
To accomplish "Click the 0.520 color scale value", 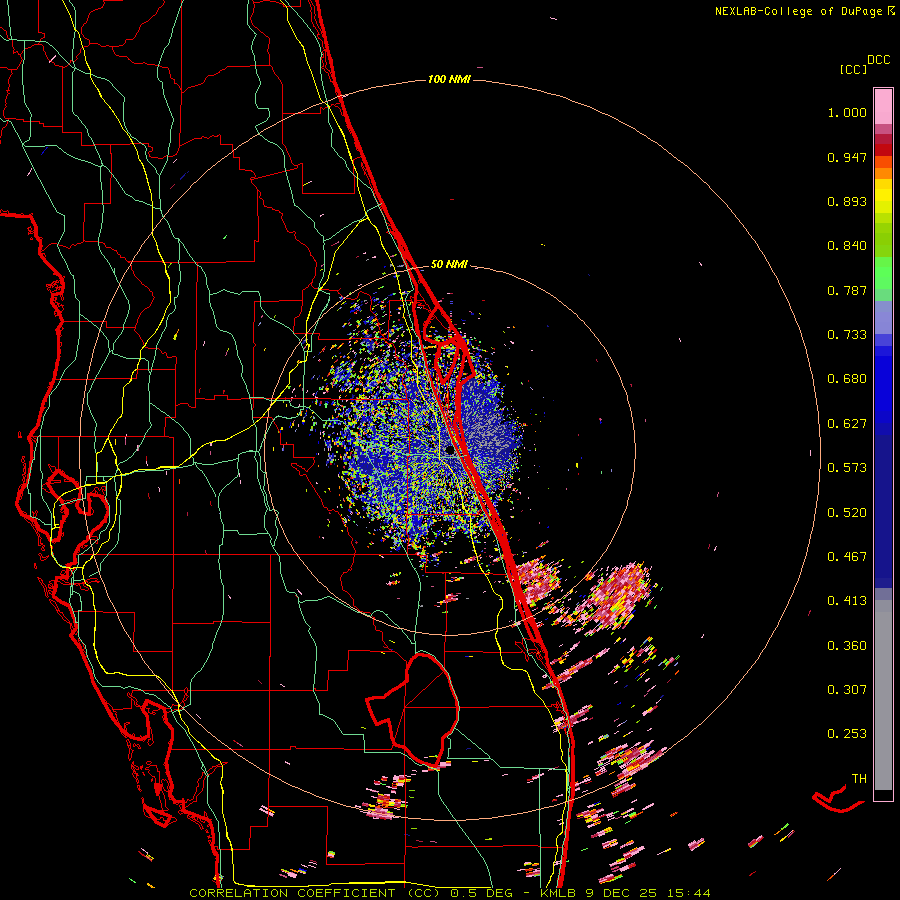I will click(847, 513).
